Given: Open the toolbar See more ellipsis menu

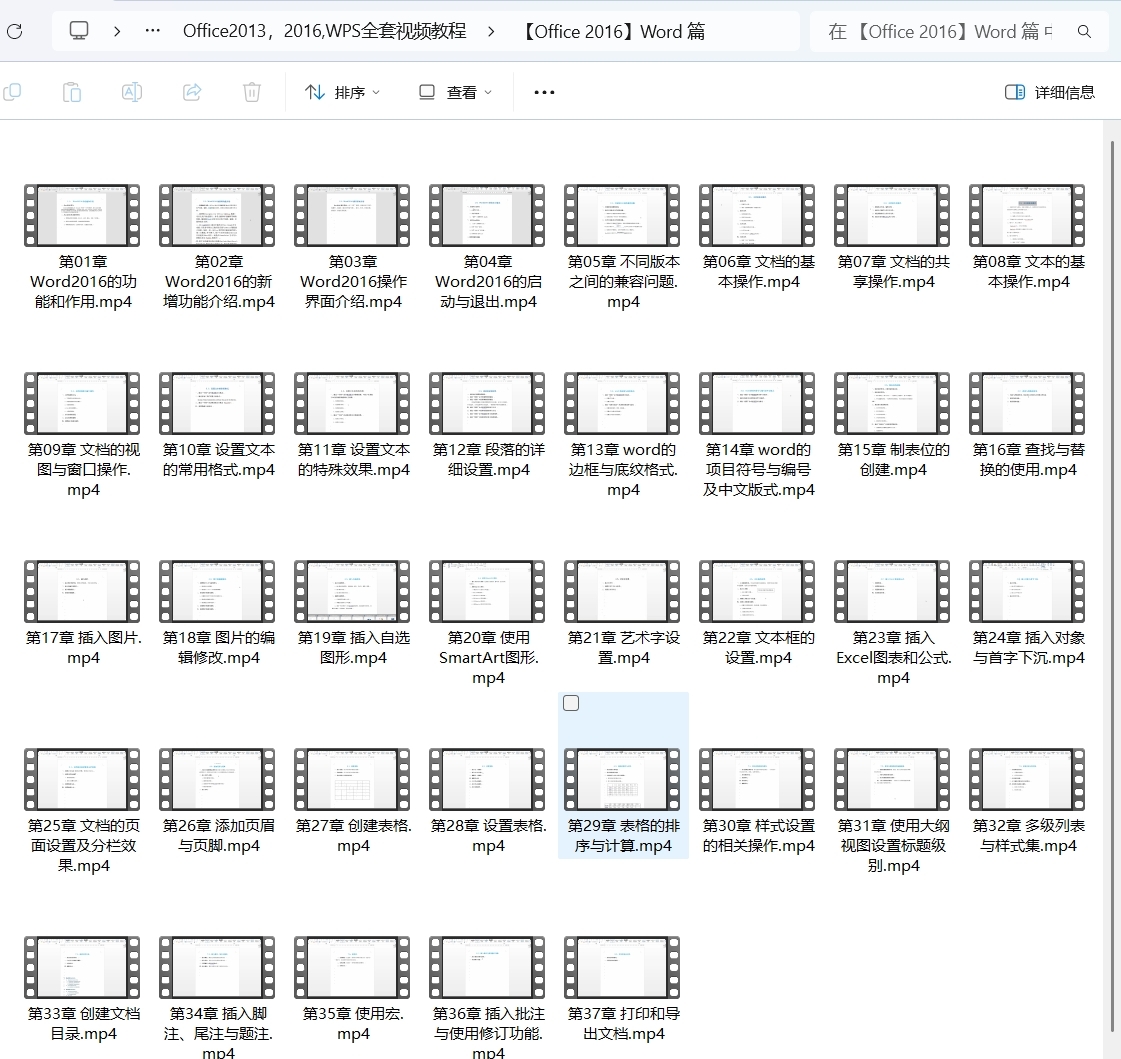Looking at the screenshot, I should (544, 92).
